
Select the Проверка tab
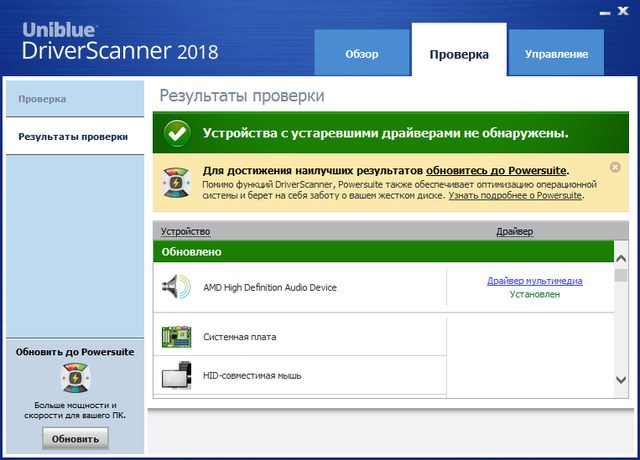(x=459, y=54)
